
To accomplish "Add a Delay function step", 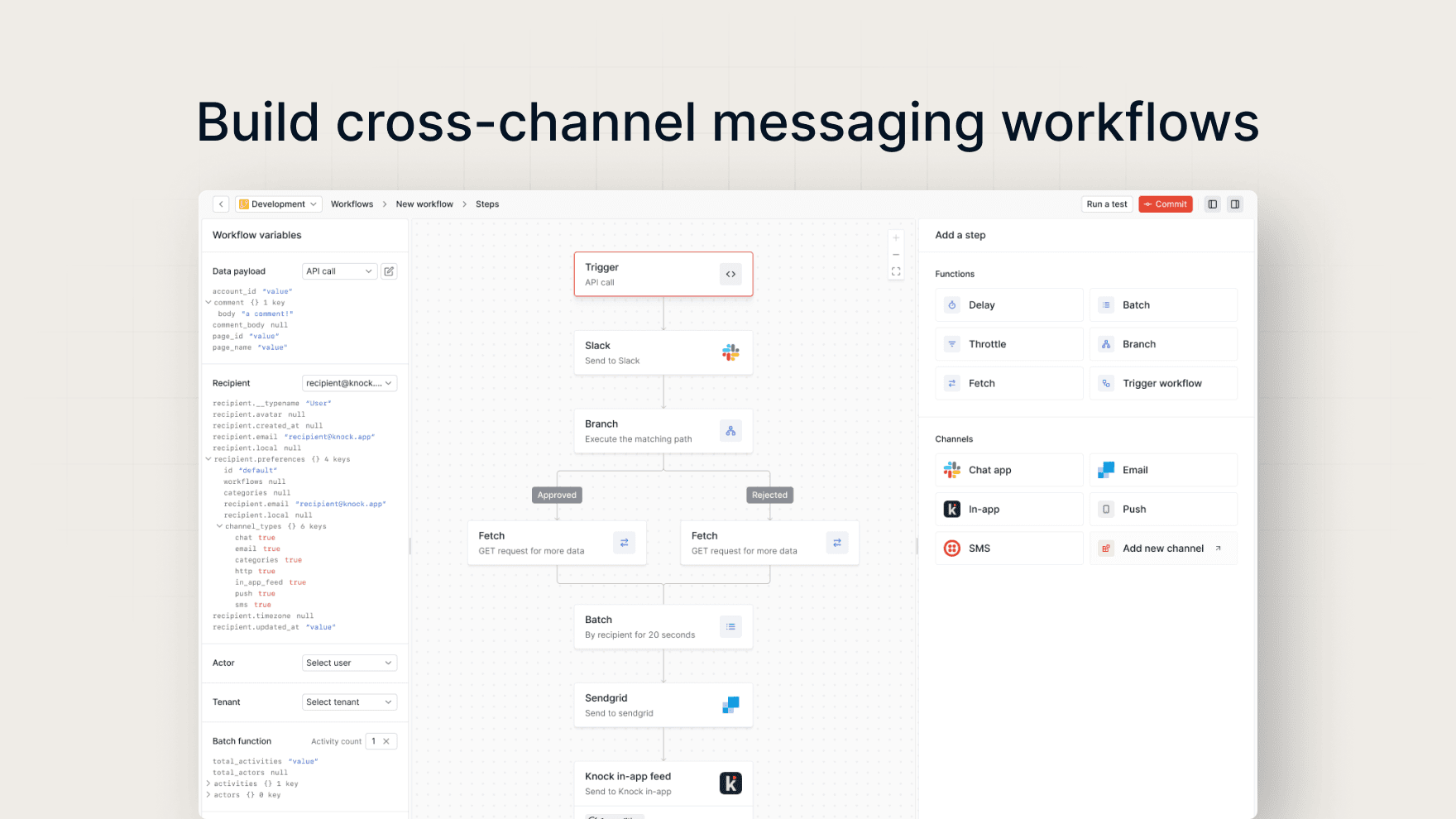I will click(x=1008, y=305).
